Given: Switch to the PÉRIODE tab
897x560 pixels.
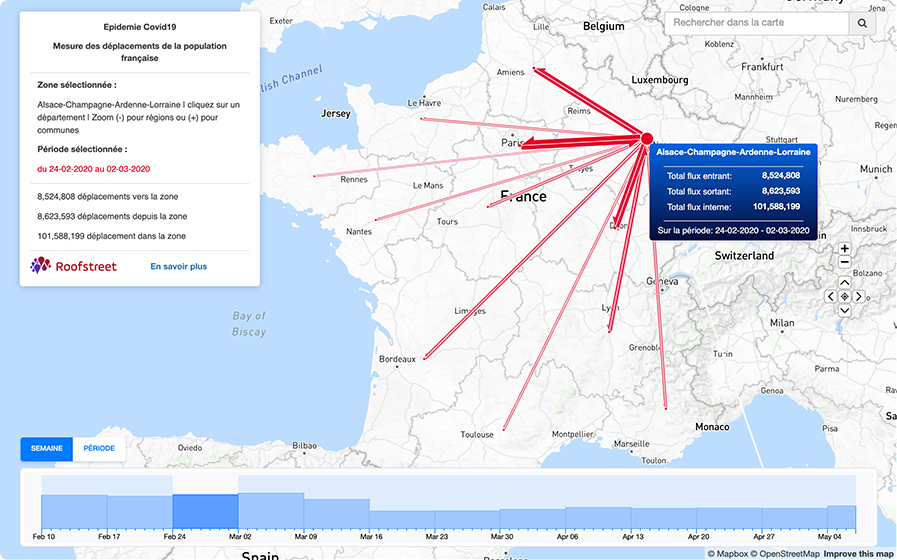Looking at the screenshot, I should tap(99, 449).
